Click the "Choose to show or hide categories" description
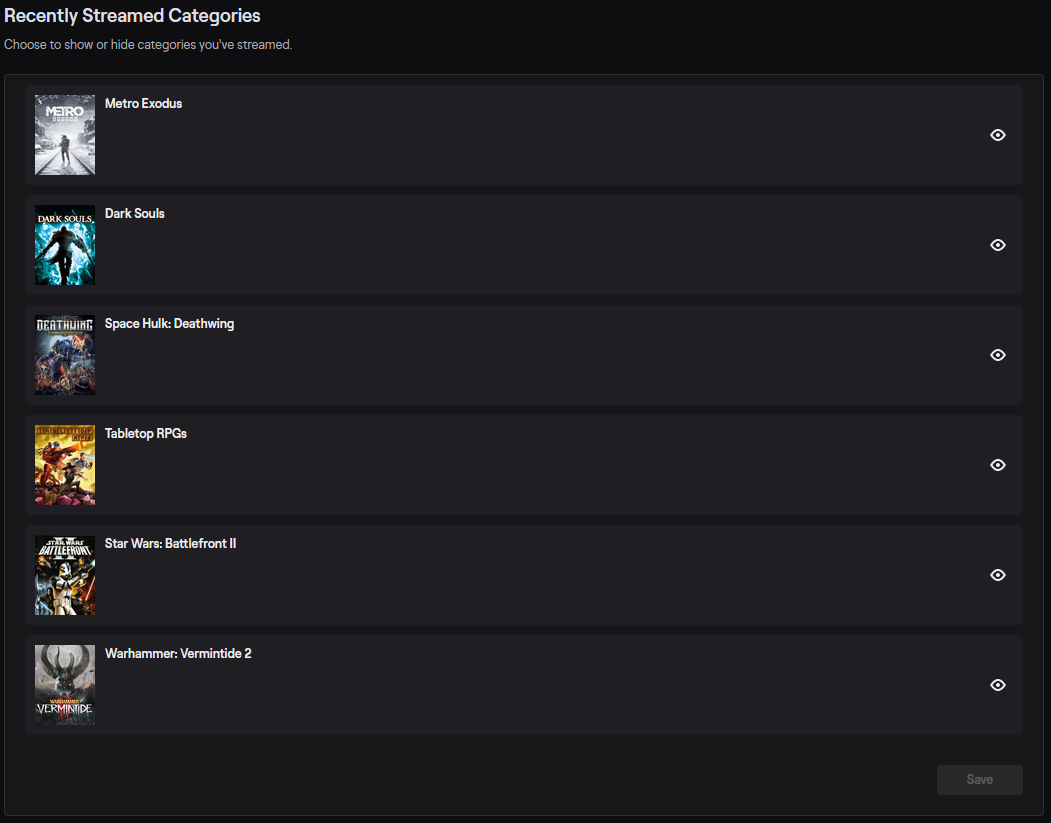Image resolution: width=1051 pixels, height=823 pixels. pyautogui.click(x=148, y=44)
